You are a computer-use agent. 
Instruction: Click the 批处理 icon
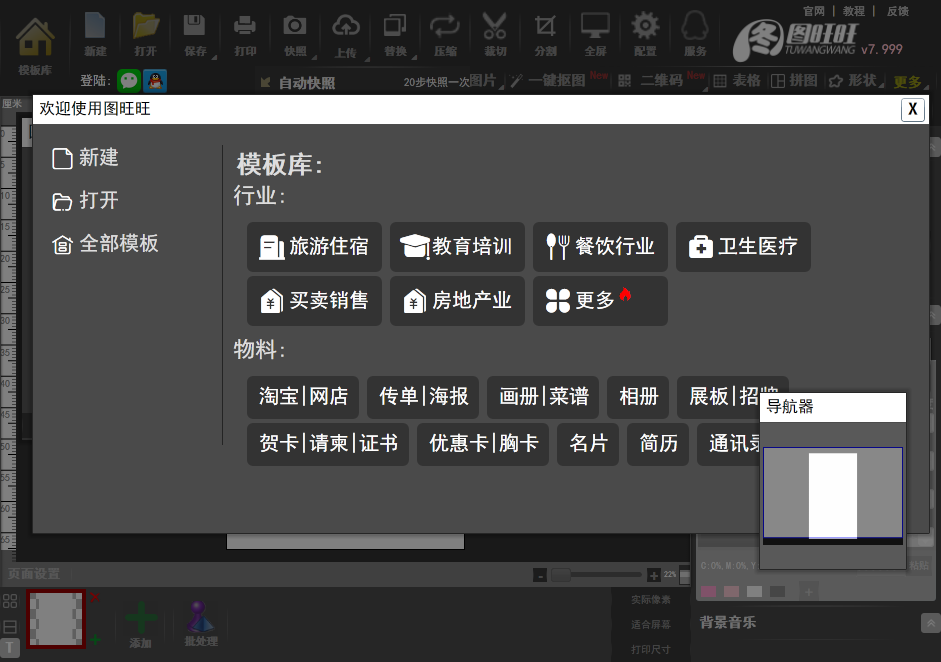pyautogui.click(x=200, y=624)
